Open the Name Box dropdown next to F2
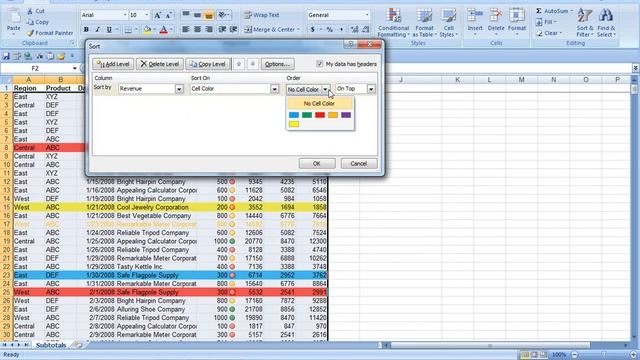 [x=74, y=68]
